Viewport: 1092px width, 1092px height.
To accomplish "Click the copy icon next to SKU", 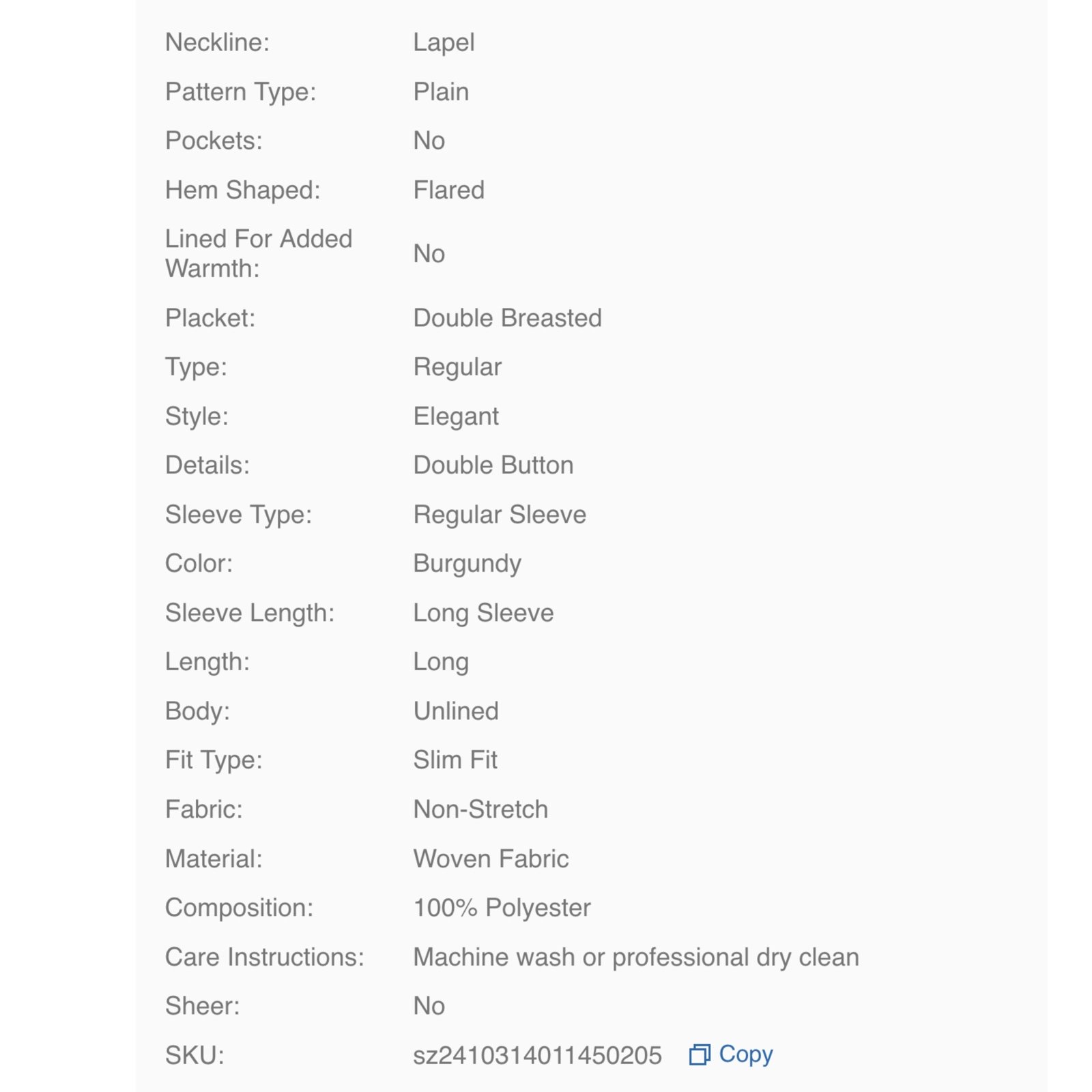I will (x=700, y=1054).
